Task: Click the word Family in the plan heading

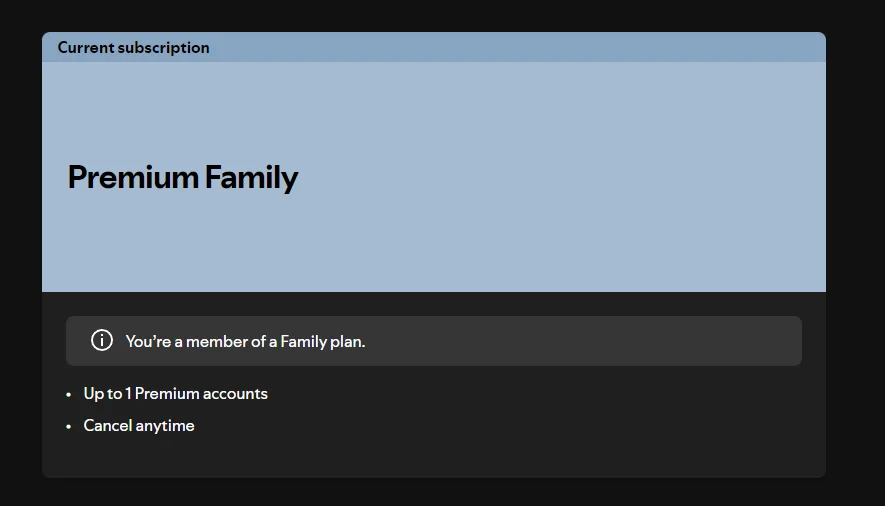Action: [x=251, y=177]
